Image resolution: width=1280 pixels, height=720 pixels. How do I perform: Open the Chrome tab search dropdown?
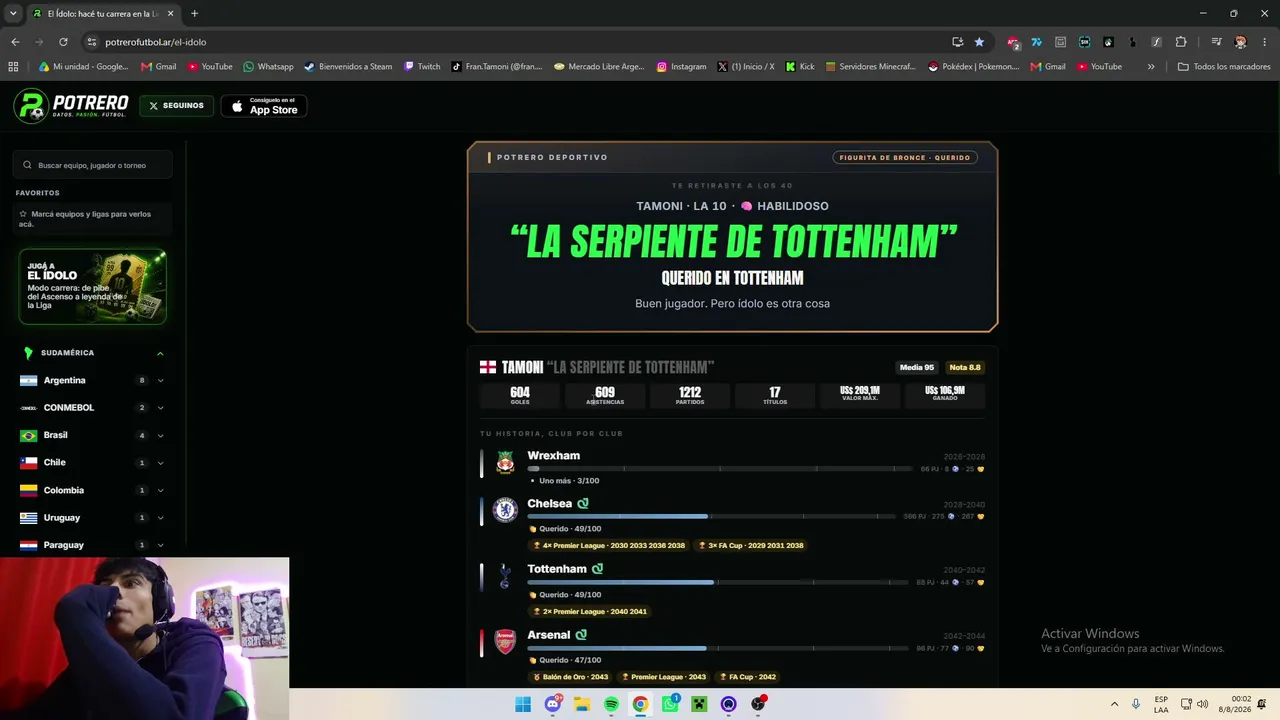point(13,13)
